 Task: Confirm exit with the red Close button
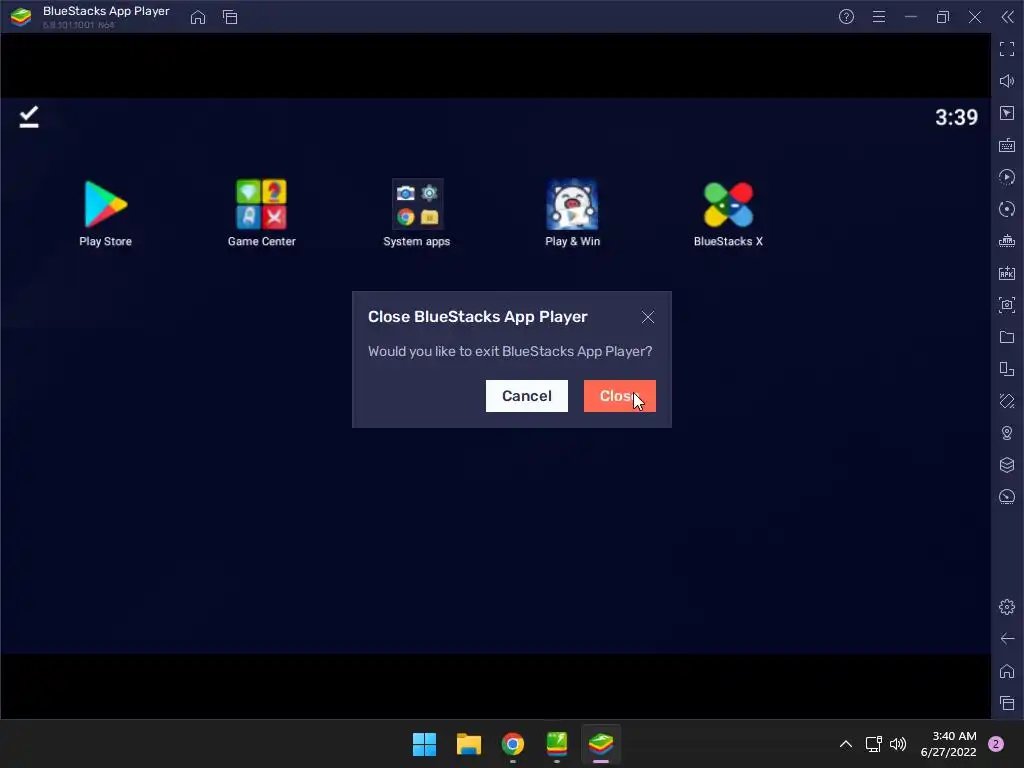click(x=620, y=396)
